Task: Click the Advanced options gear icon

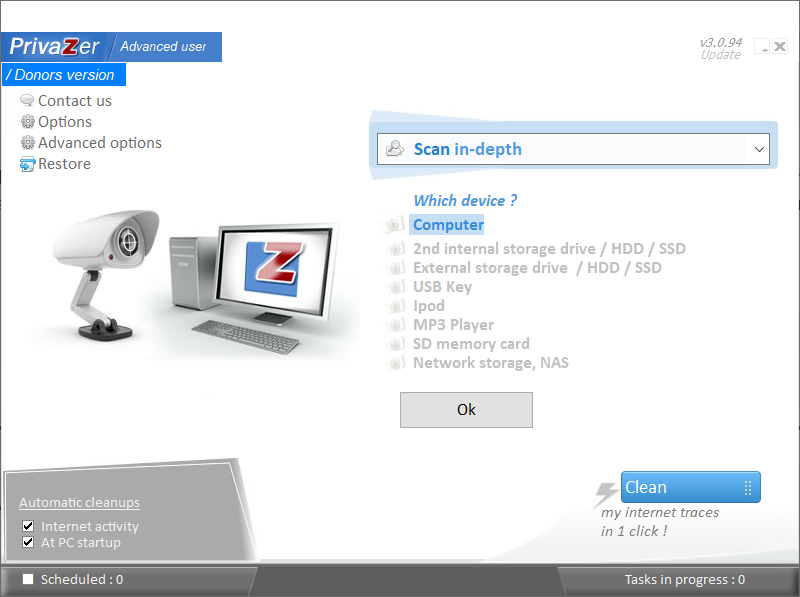Action: pos(28,142)
